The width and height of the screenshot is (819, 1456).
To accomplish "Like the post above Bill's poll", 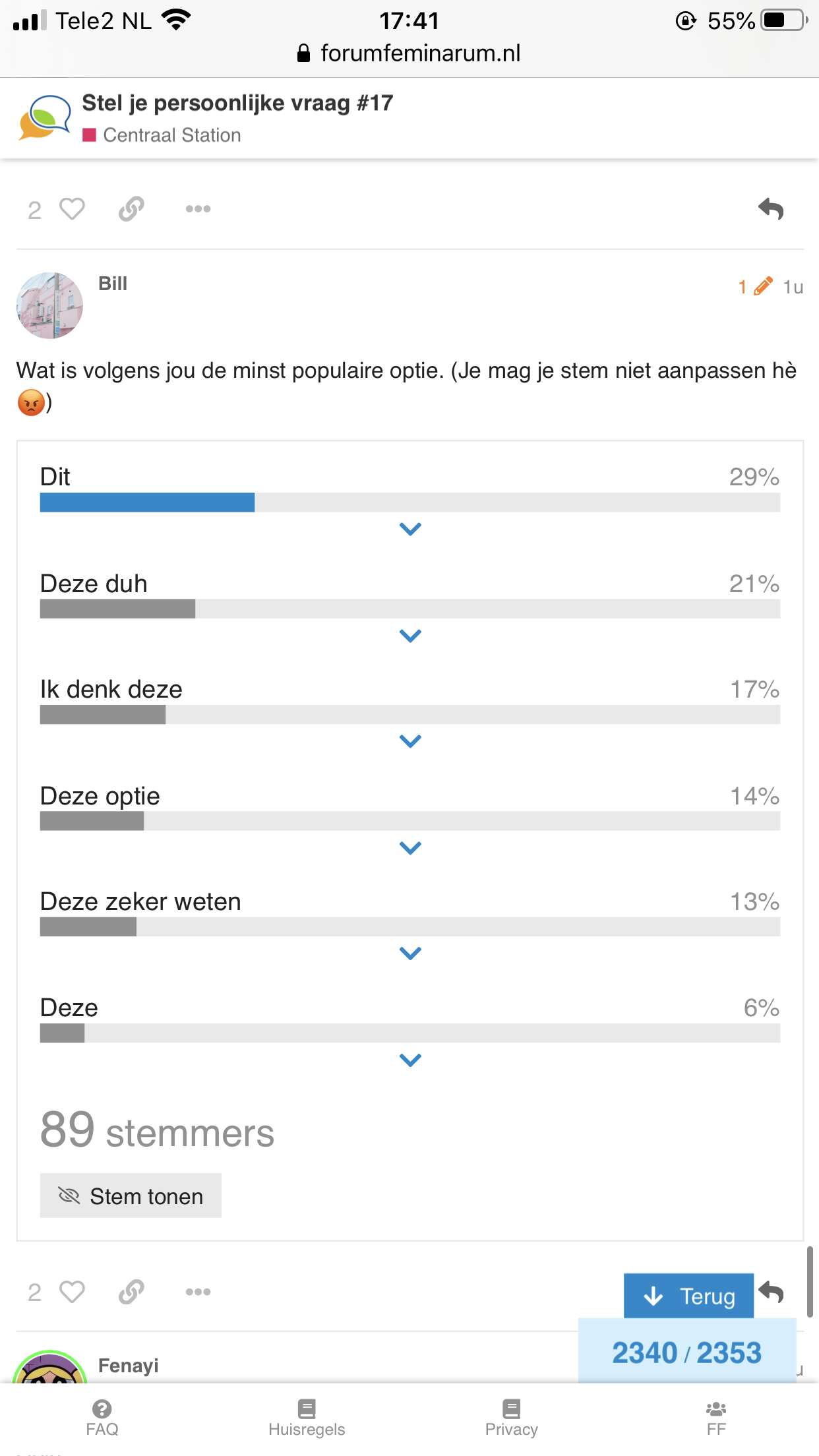I will click(x=72, y=209).
